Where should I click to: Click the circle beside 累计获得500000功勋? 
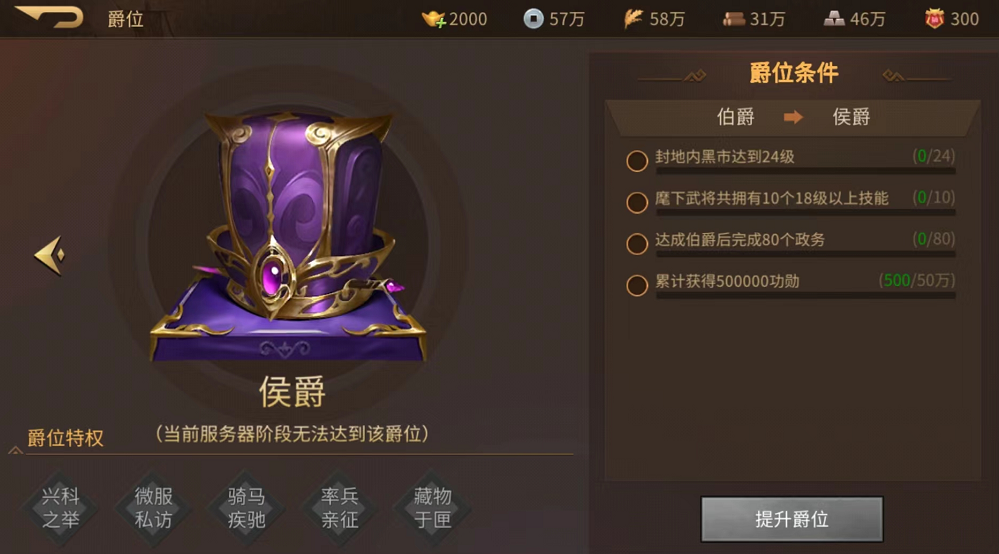click(637, 285)
